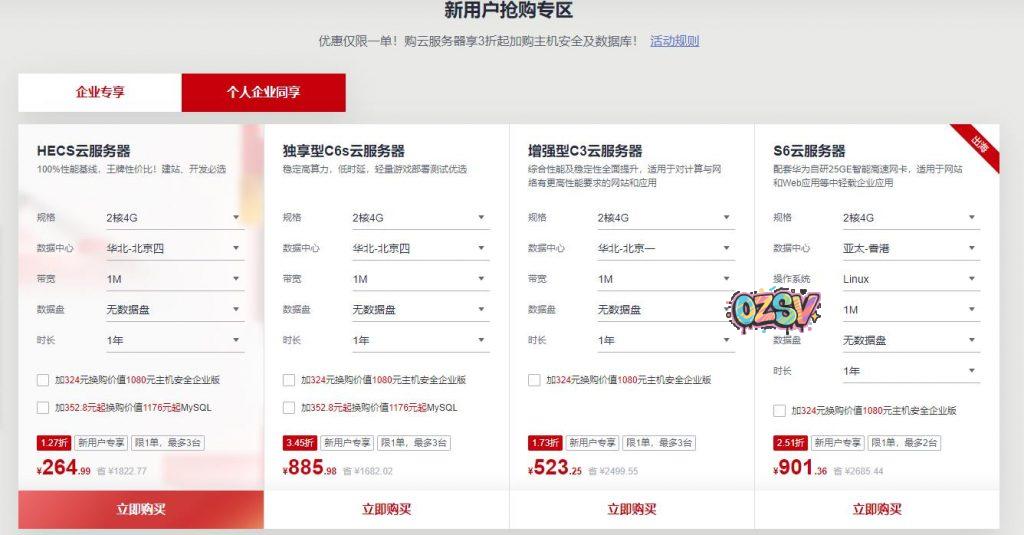Check the MySQL add-on for C6s server
The width and height of the screenshot is (1024, 535).
click(x=289, y=407)
